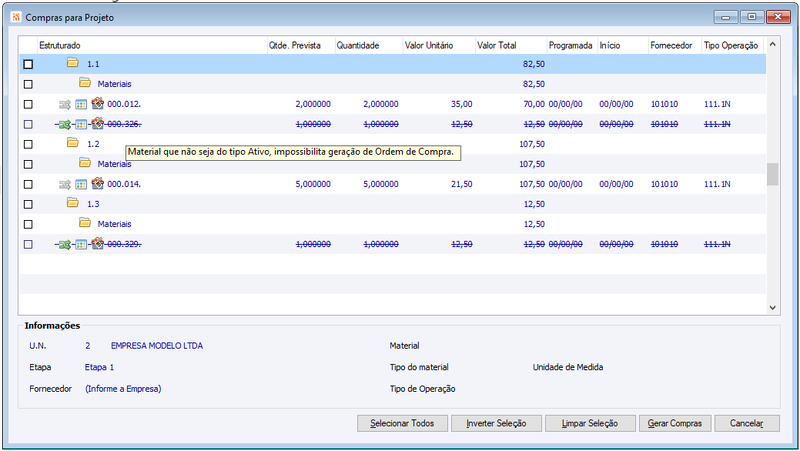Viewport: 800px width, 451px height.
Task: Click the 5,000000 Qtde. Prevista cell
Action: [313, 184]
